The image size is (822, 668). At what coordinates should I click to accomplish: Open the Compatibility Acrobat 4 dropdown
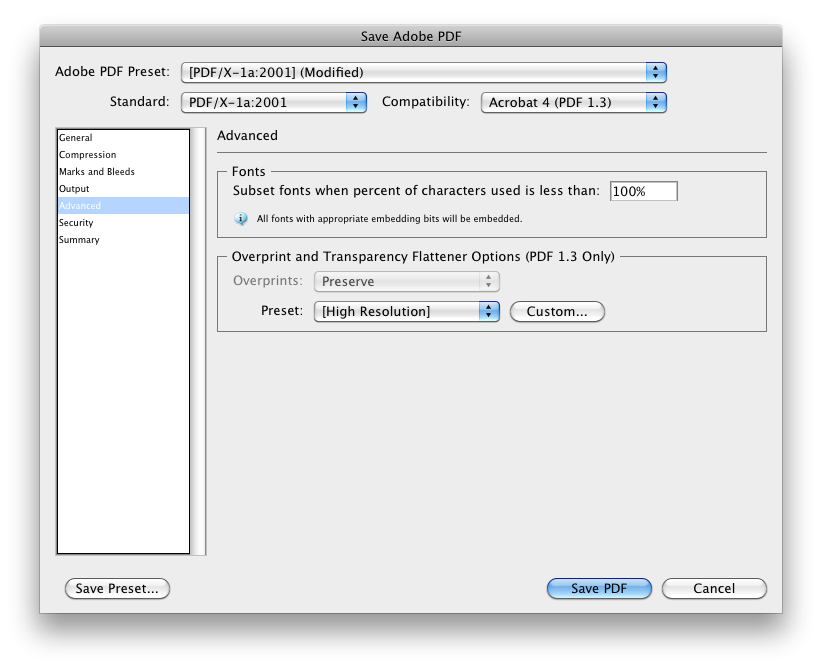click(x=574, y=102)
